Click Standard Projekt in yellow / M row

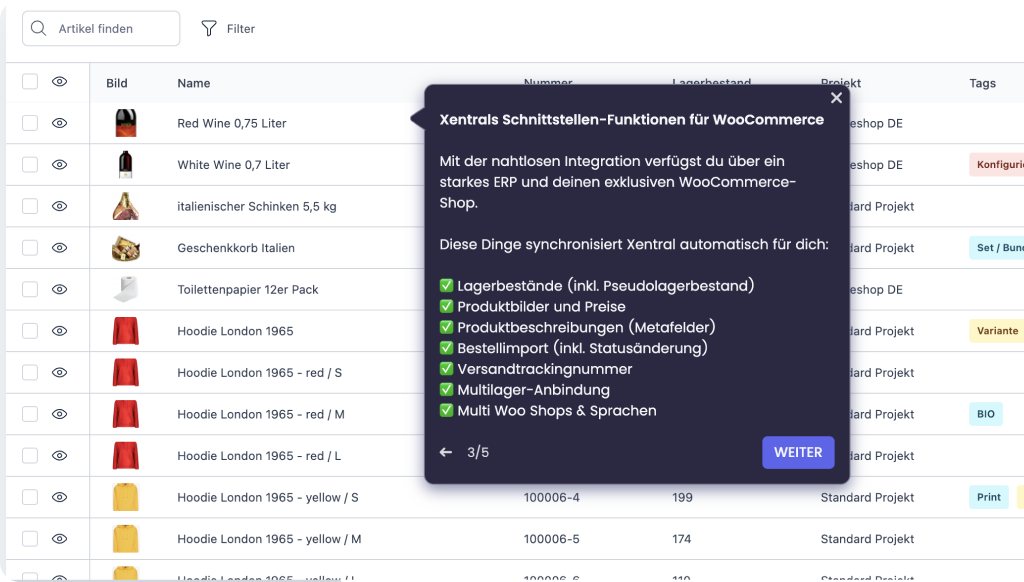coord(867,539)
